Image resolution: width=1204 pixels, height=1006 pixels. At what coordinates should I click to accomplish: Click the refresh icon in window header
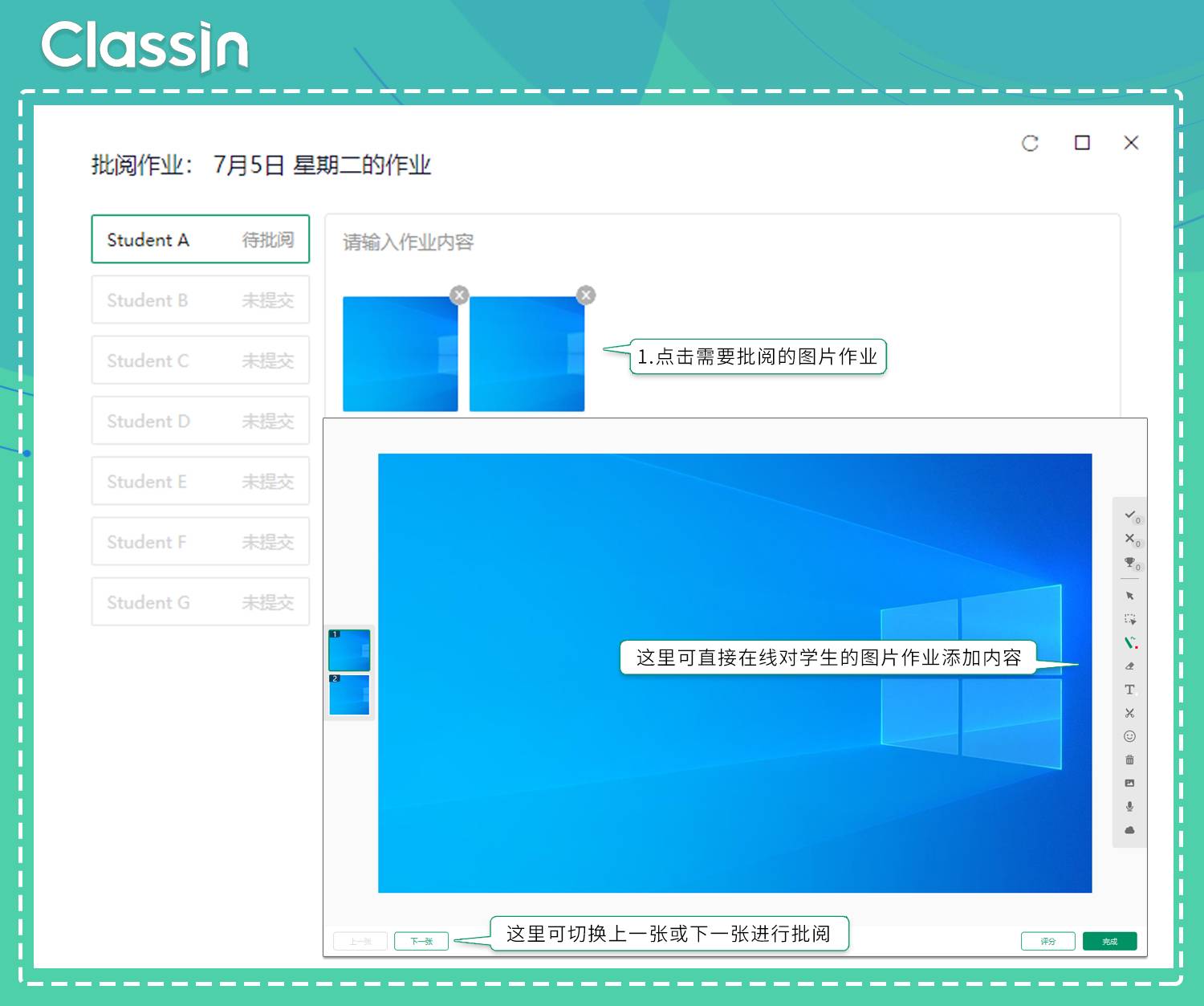1030,143
